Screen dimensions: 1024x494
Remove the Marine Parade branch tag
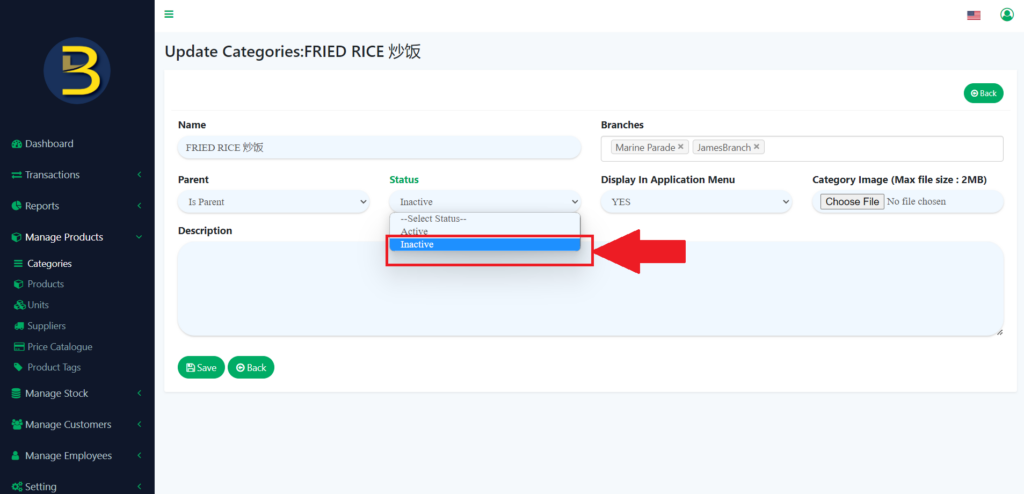tap(681, 147)
